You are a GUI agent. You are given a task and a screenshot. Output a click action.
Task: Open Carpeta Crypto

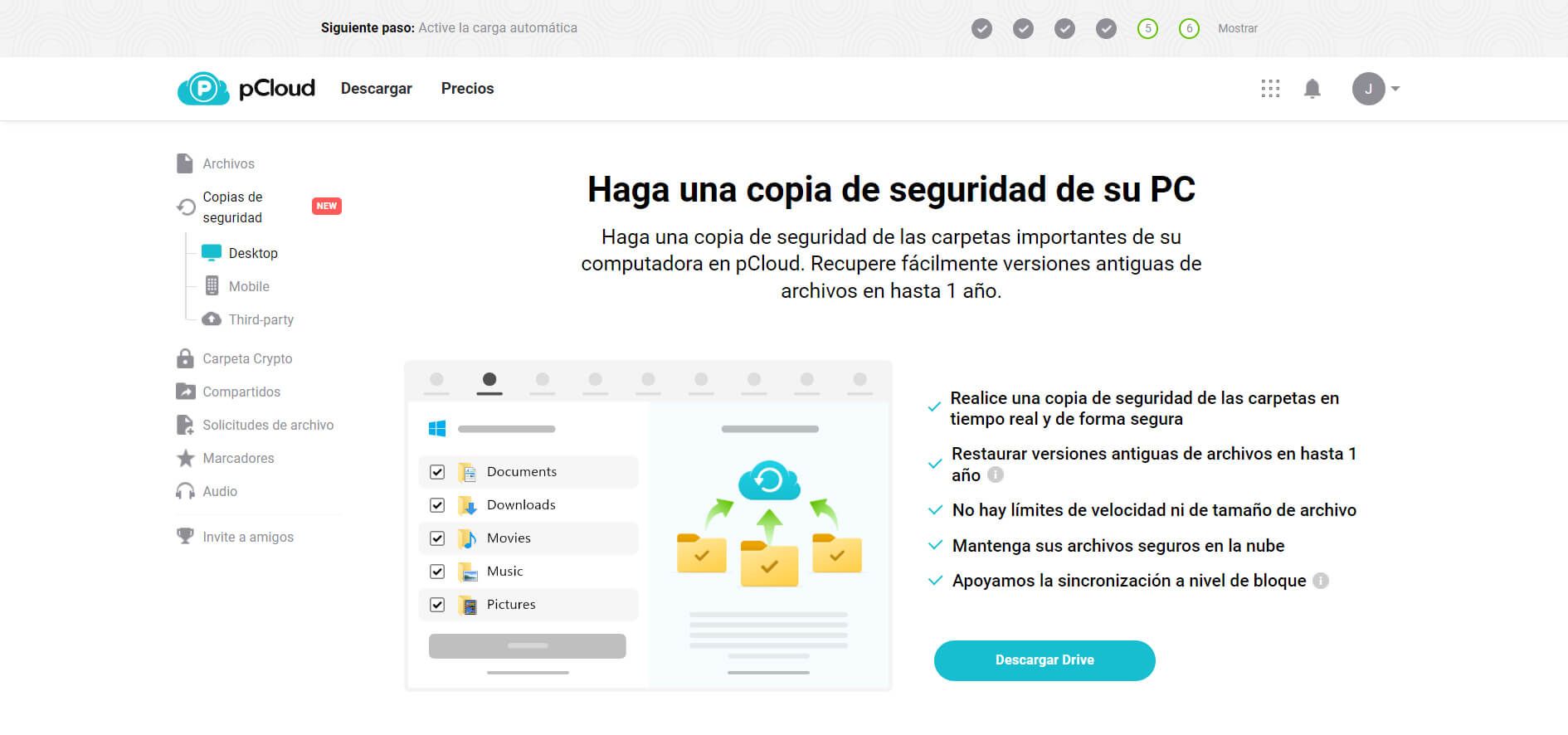coord(247,358)
